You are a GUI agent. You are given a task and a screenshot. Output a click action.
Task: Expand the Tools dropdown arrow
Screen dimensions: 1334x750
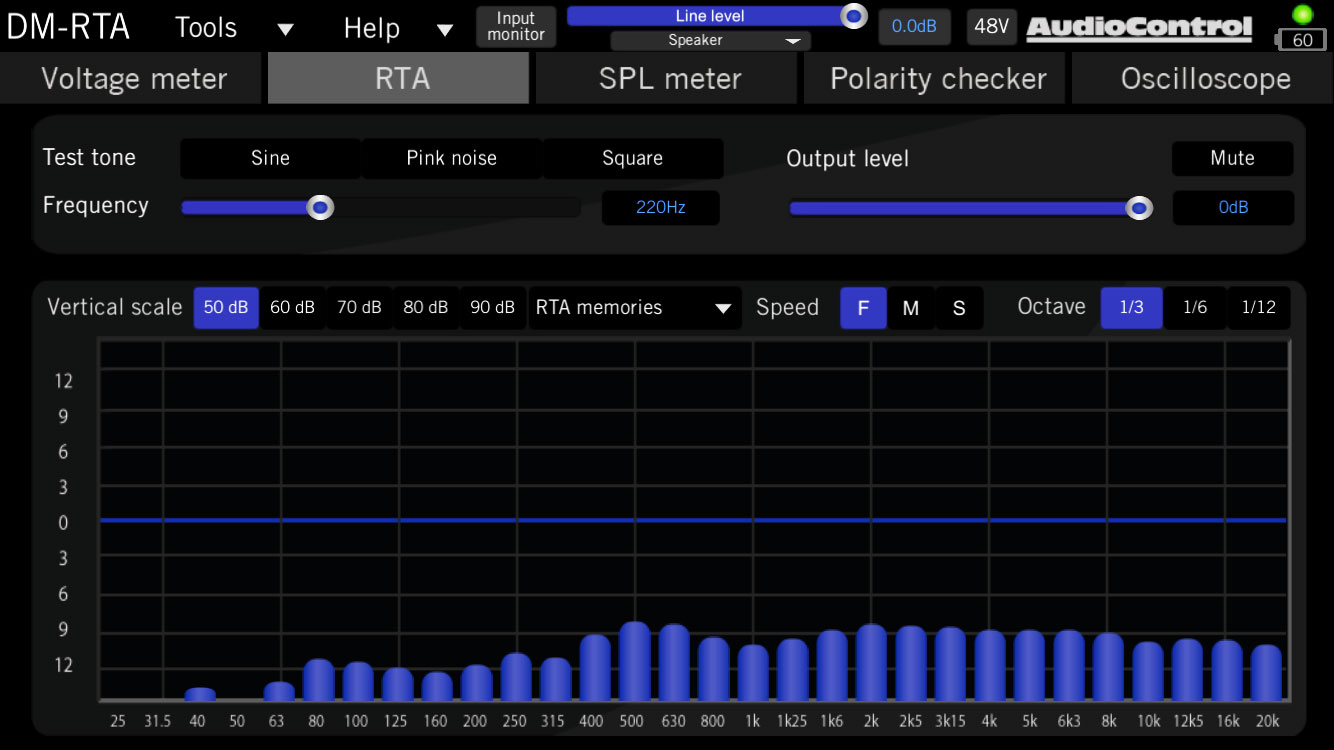[286, 30]
